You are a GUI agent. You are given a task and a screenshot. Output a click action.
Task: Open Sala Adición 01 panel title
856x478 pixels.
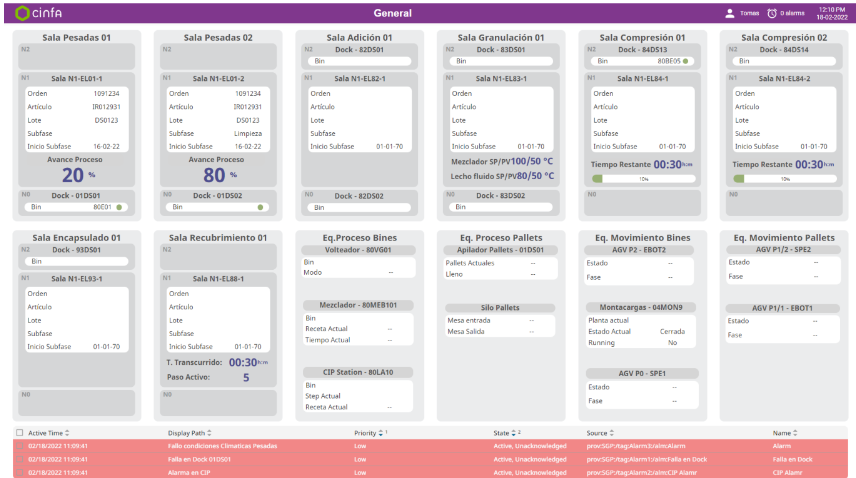click(359, 38)
